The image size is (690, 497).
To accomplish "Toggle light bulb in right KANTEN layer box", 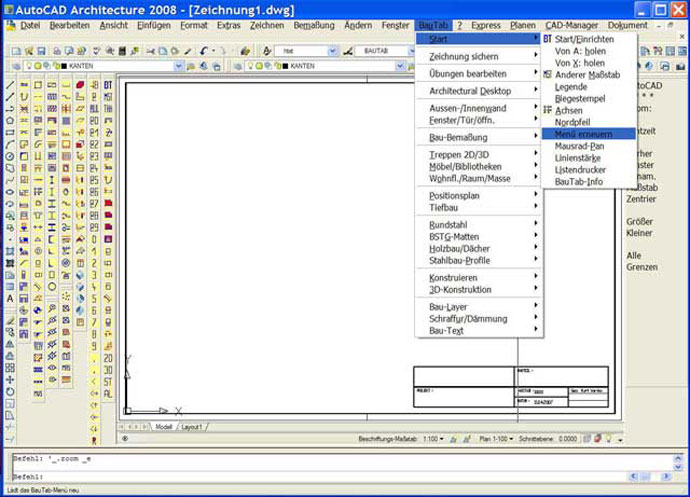I will [x=252, y=66].
